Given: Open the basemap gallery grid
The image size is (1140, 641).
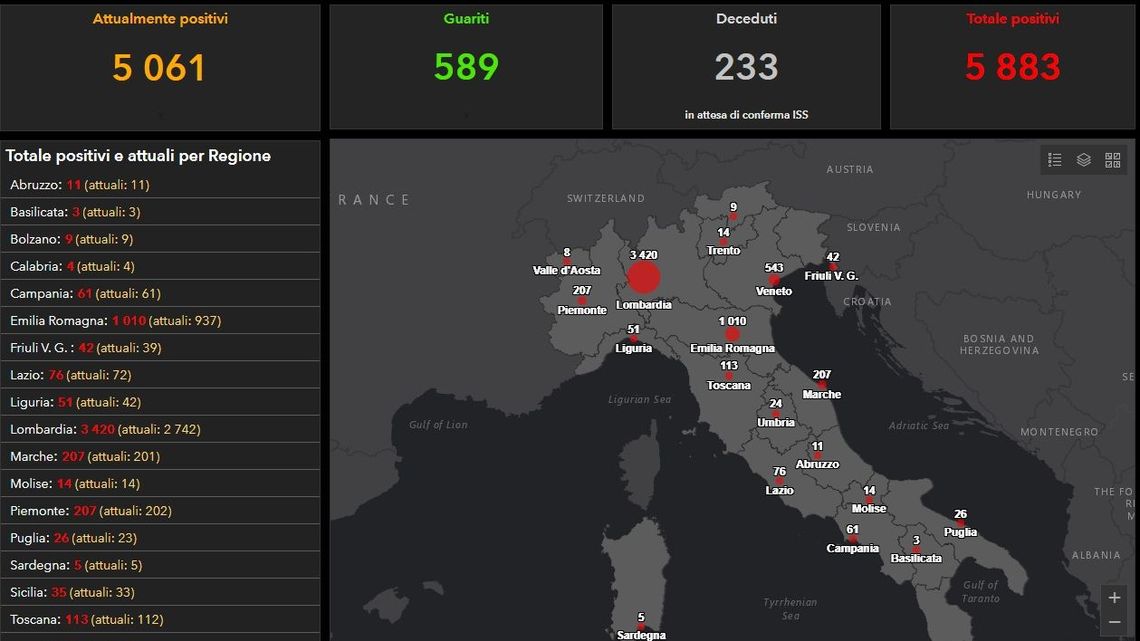Looking at the screenshot, I should 1112,160.
